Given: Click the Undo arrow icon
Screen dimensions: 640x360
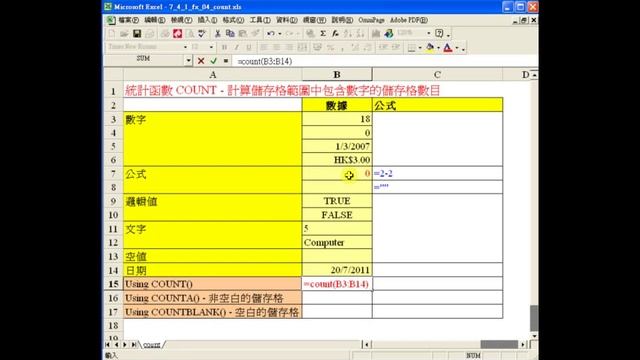Looking at the screenshot, I should (270, 33).
